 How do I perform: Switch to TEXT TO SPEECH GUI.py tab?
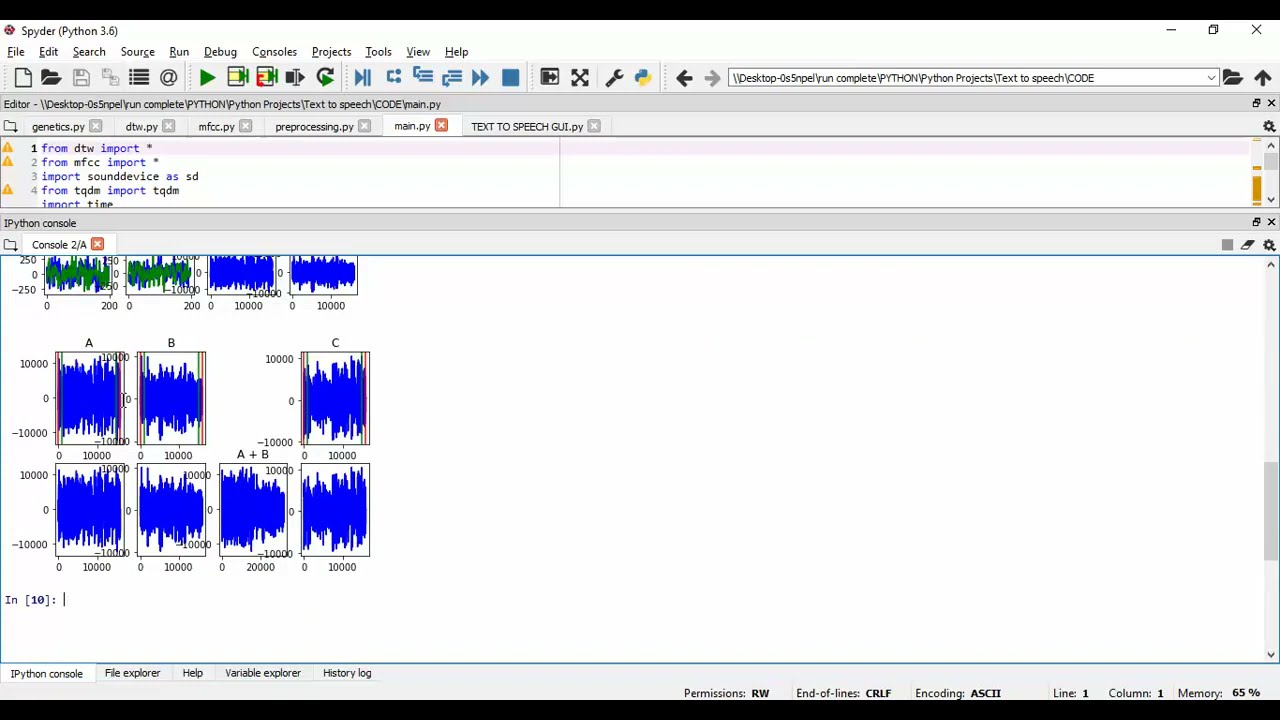tap(527, 127)
